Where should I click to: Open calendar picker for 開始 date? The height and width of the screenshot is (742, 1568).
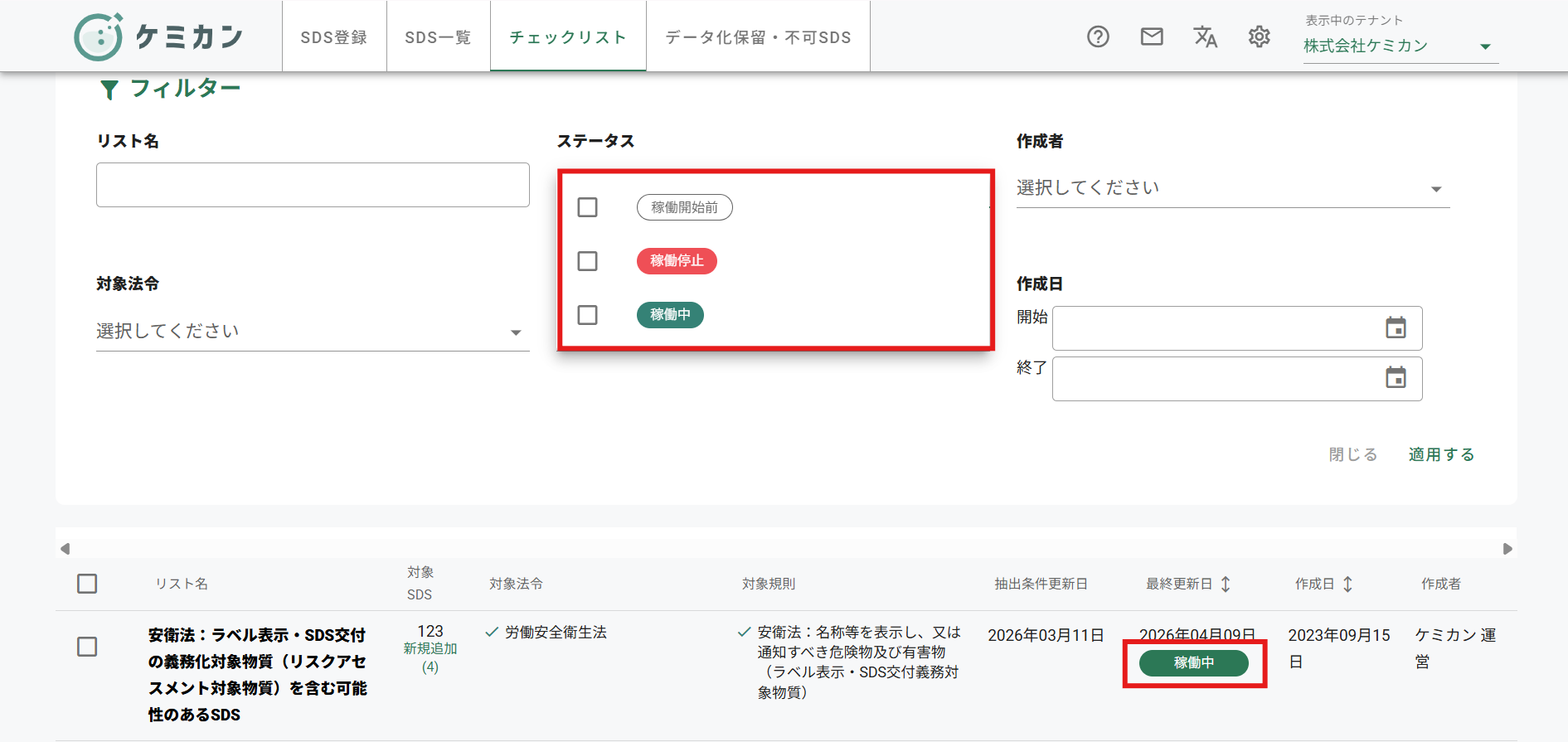tap(1396, 328)
